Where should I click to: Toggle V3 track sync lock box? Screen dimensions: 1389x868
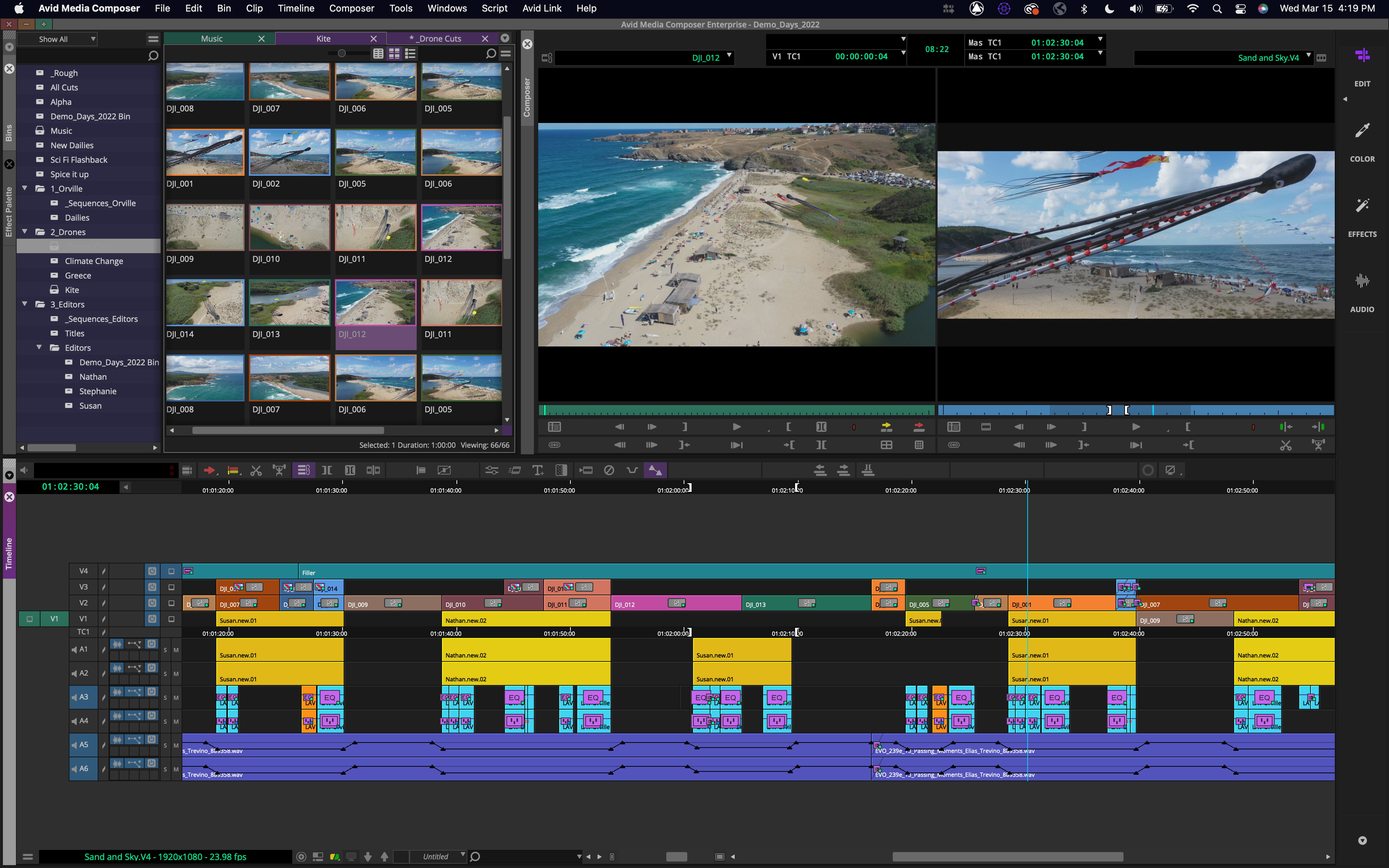click(171, 587)
